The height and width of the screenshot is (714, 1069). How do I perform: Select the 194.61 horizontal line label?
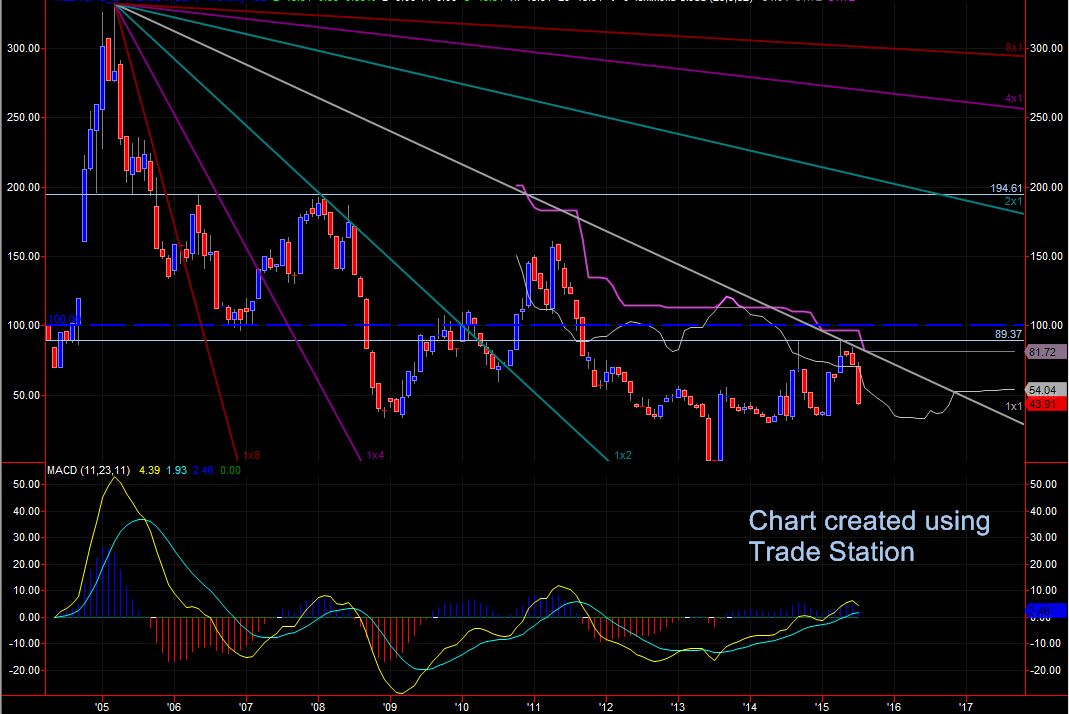(1005, 188)
